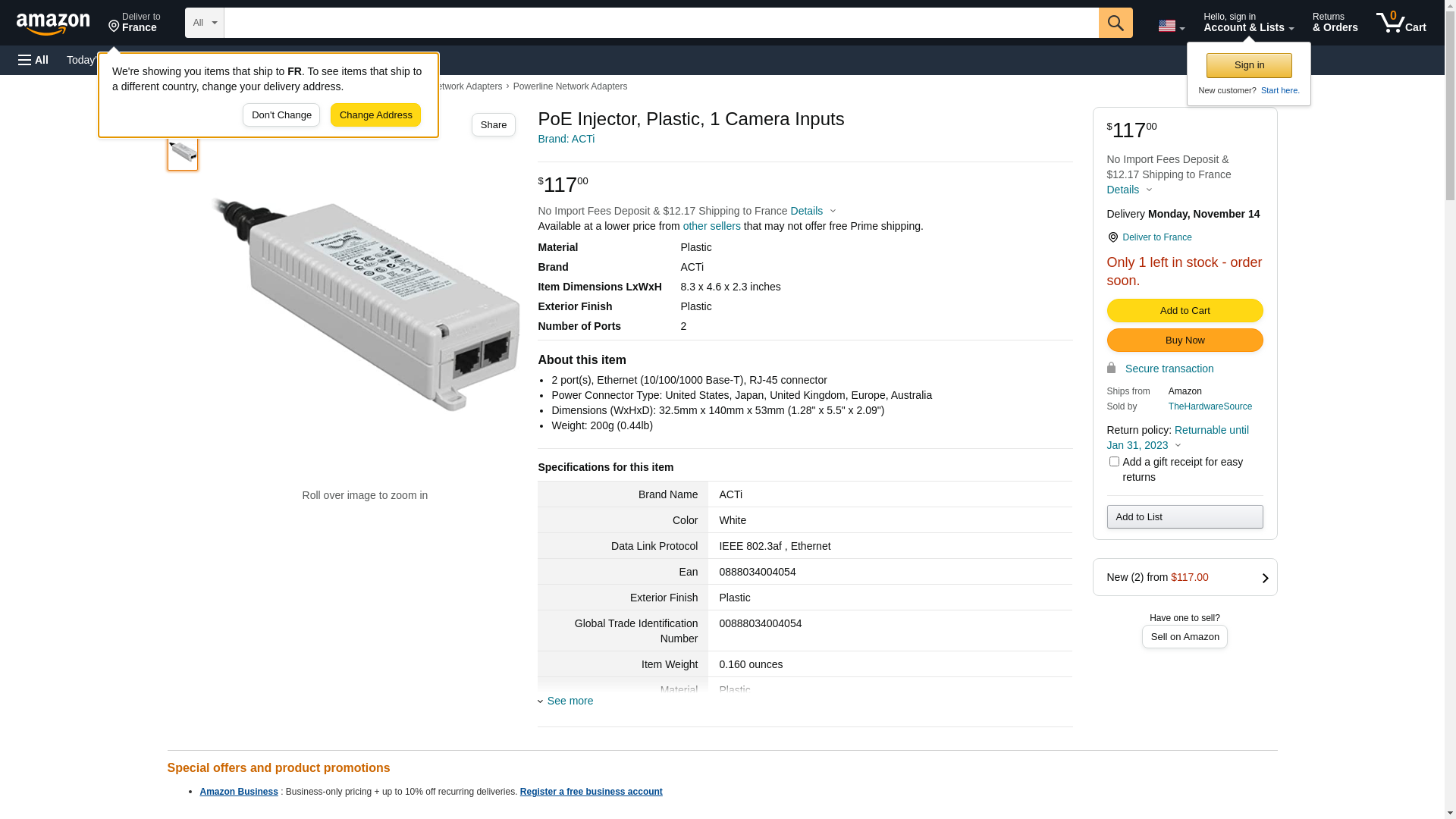Open the Account & Lists menu
Viewport: 1456px width, 819px height.
[1248, 23]
